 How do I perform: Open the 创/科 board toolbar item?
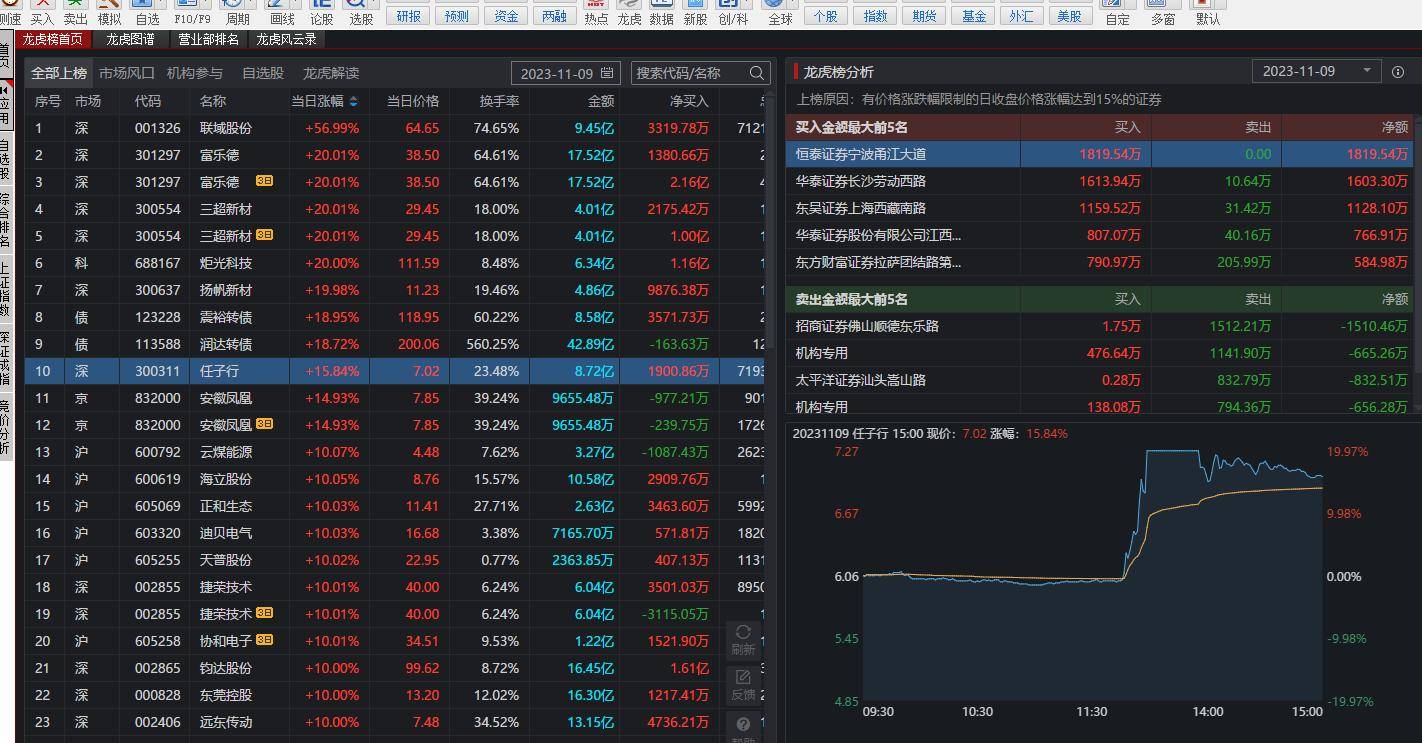733,13
